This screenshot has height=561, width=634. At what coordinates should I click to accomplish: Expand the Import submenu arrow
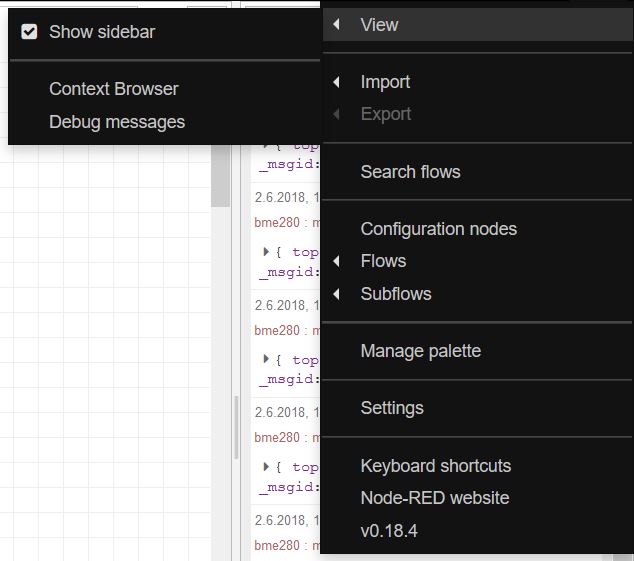pyautogui.click(x=336, y=82)
